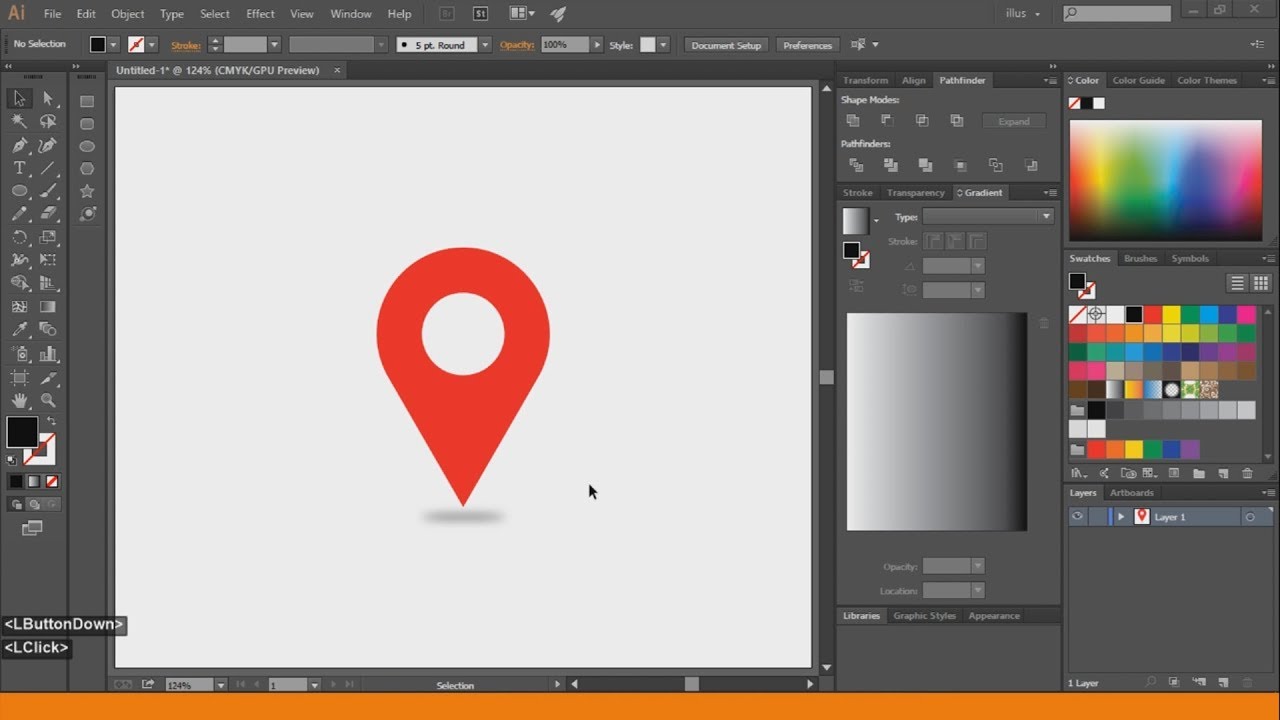1280x720 pixels.
Task: Open the zoom level dropdown at 124%
Action: tap(220, 685)
